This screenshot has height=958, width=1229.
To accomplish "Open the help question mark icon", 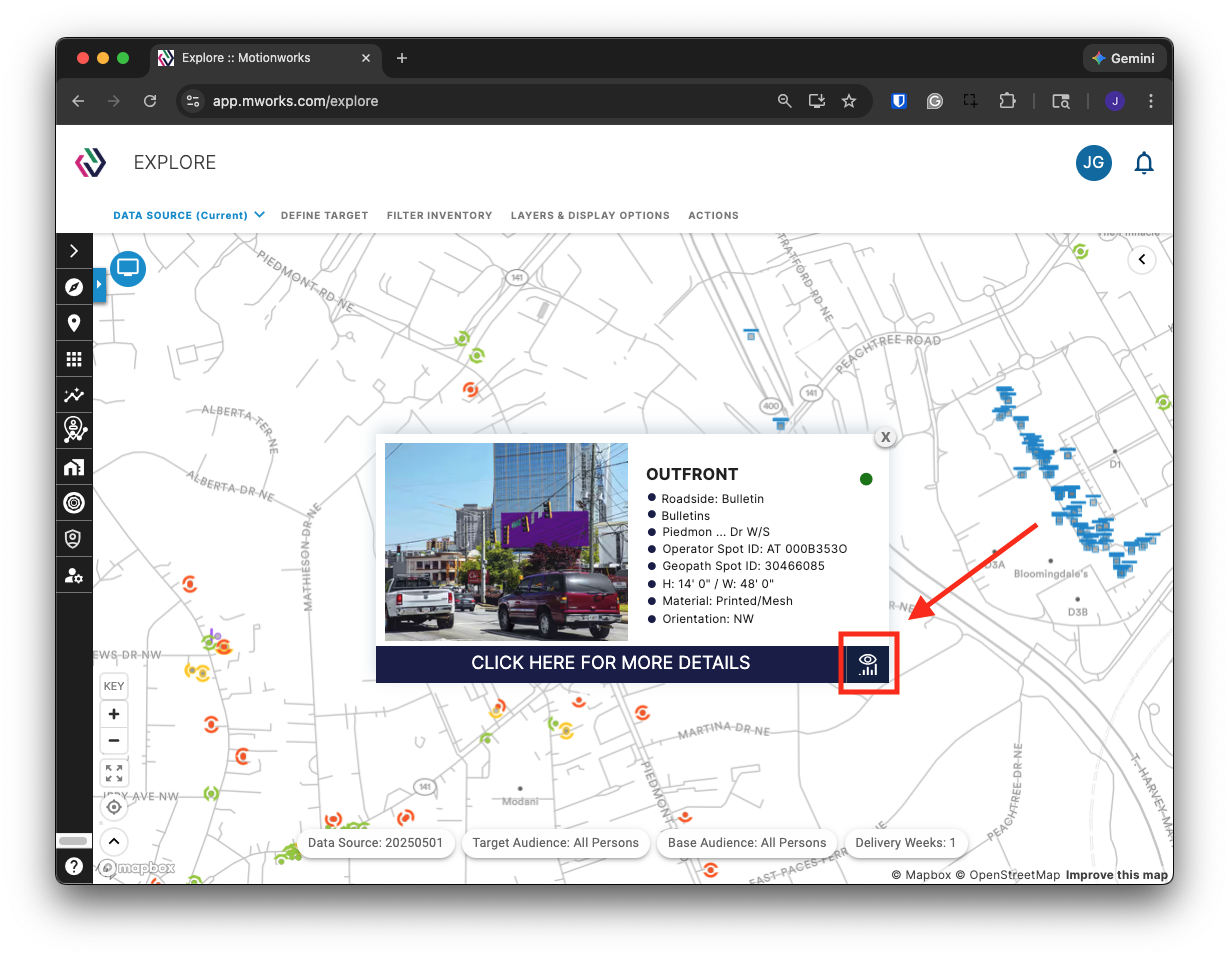I will 74,866.
